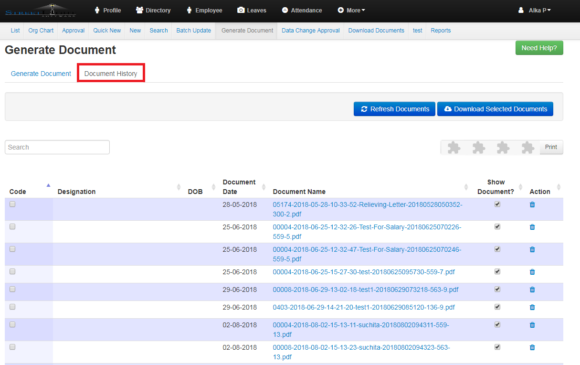Delete the 00004 suchita 15-13-11 document
This screenshot has height=365, width=580.
point(532,325)
